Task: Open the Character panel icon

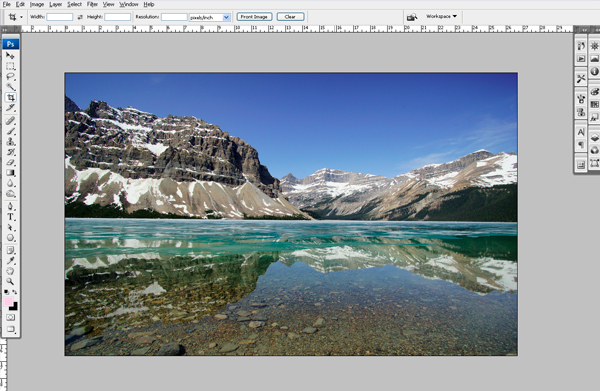Action: (581, 132)
